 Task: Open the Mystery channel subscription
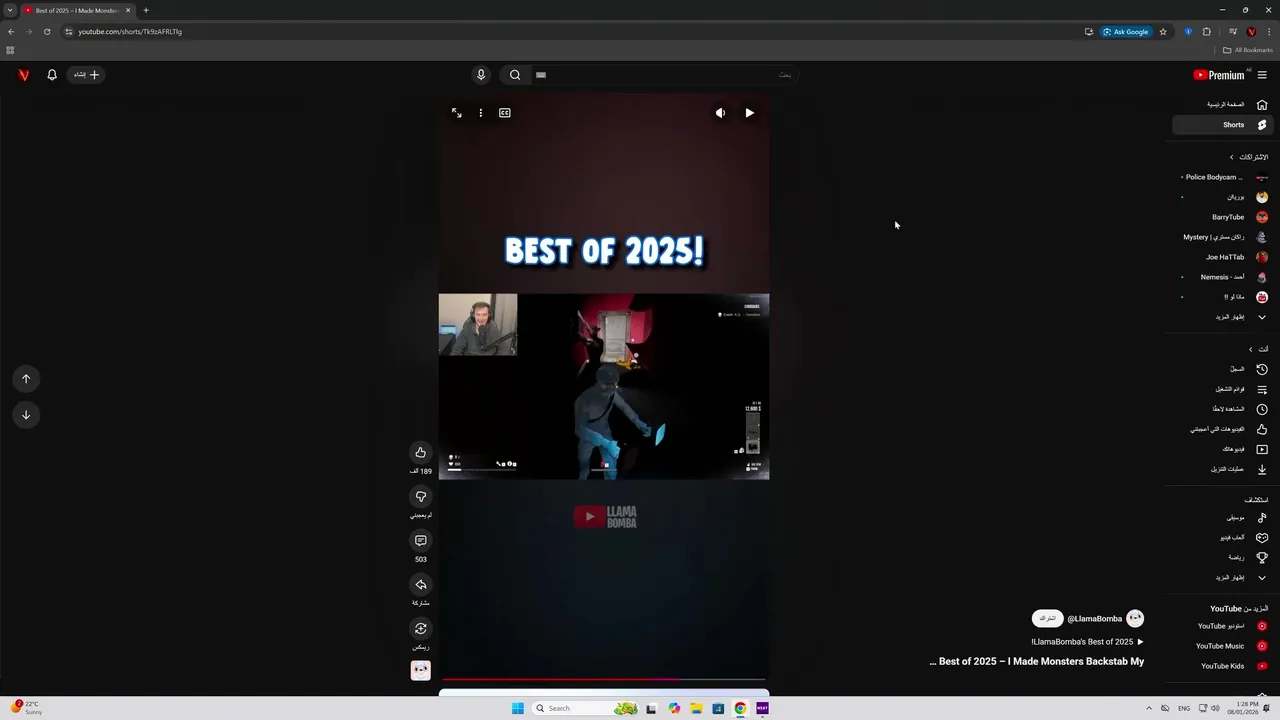[x=1223, y=237]
